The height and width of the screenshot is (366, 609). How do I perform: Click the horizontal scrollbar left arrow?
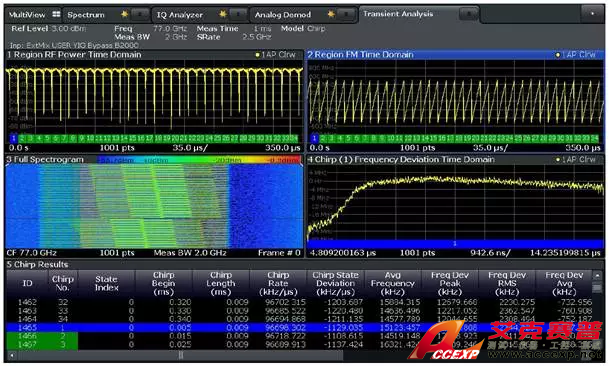[12, 355]
